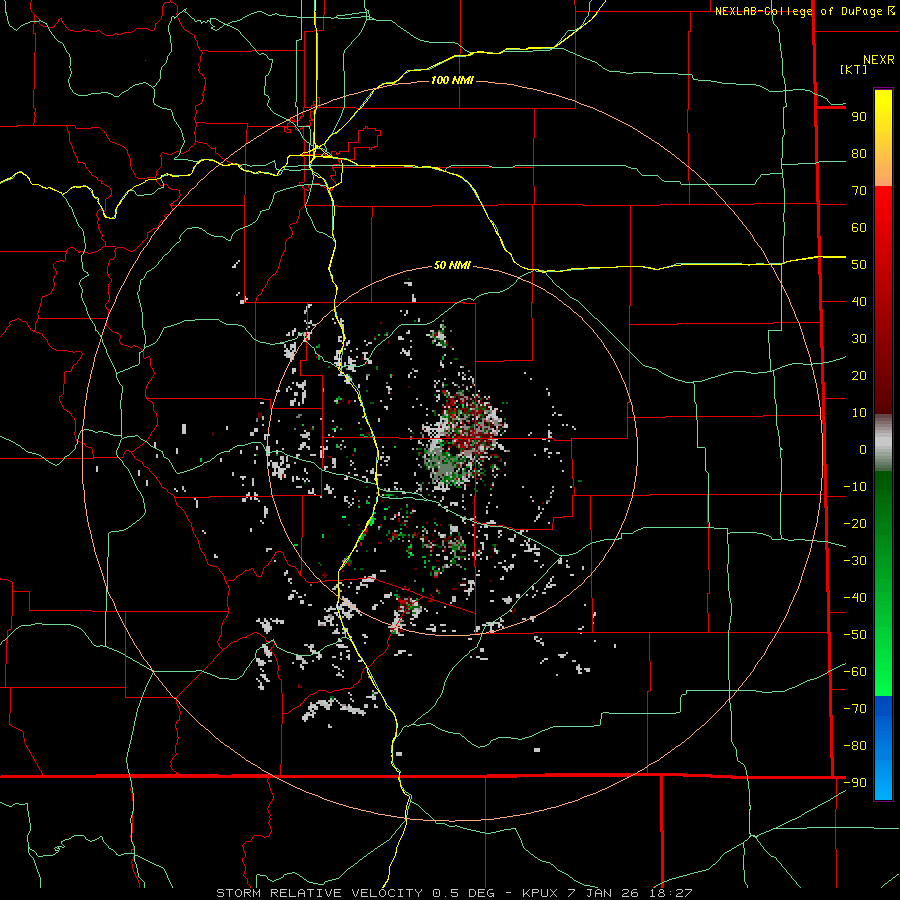The width and height of the screenshot is (900, 900).
Task: Select the 90 value on velocity scale
Action: 859,117
